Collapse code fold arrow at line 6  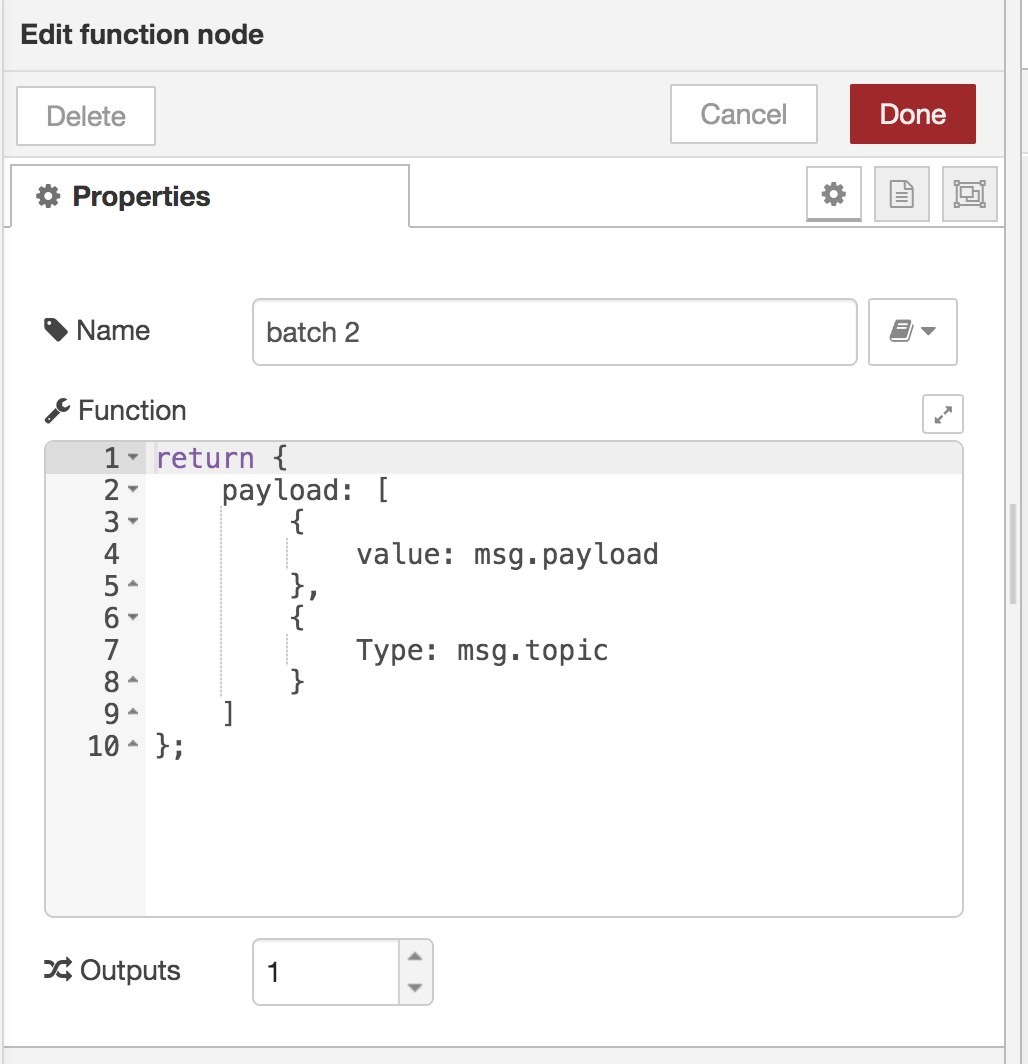click(134, 619)
